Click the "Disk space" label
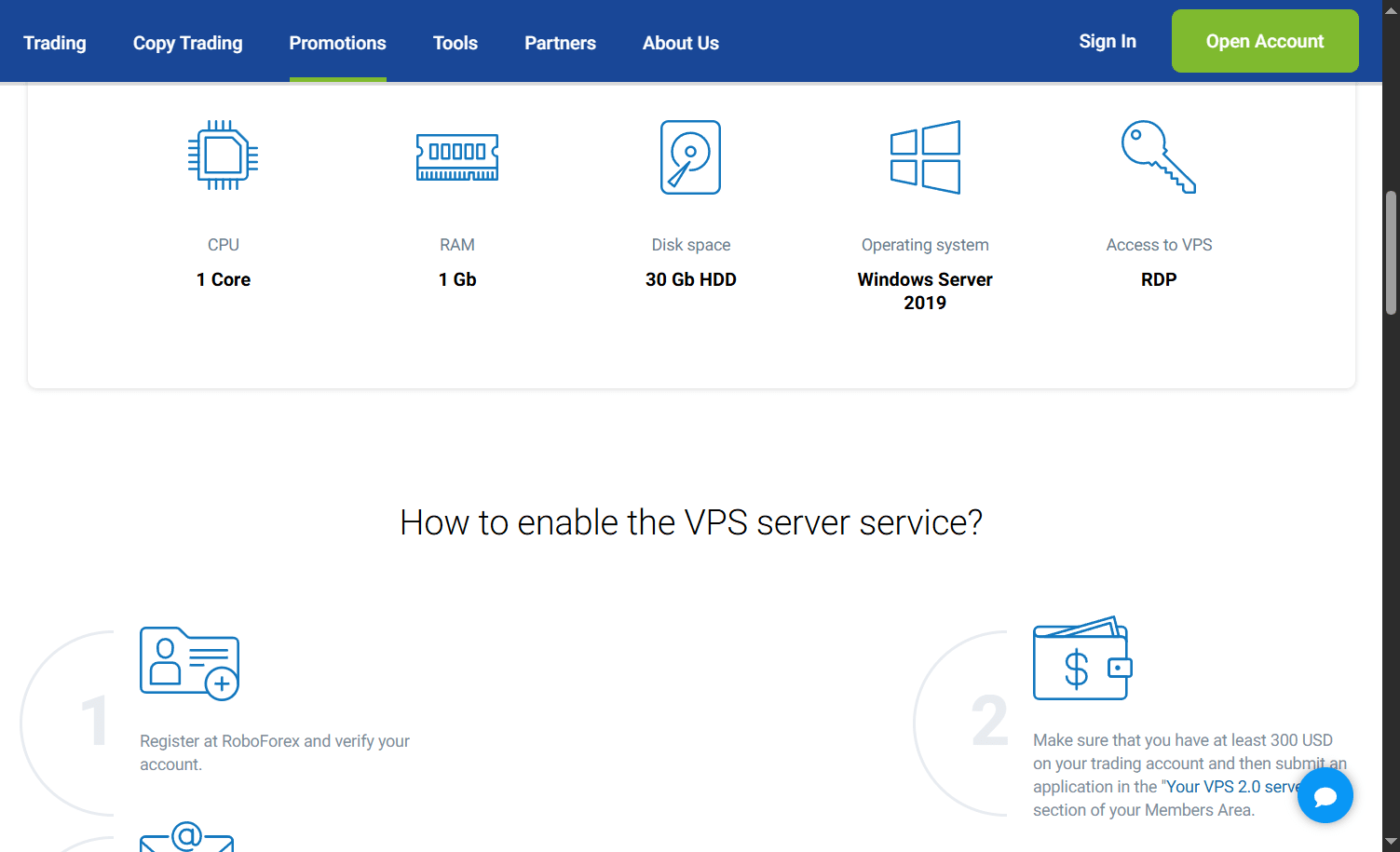 [691, 245]
